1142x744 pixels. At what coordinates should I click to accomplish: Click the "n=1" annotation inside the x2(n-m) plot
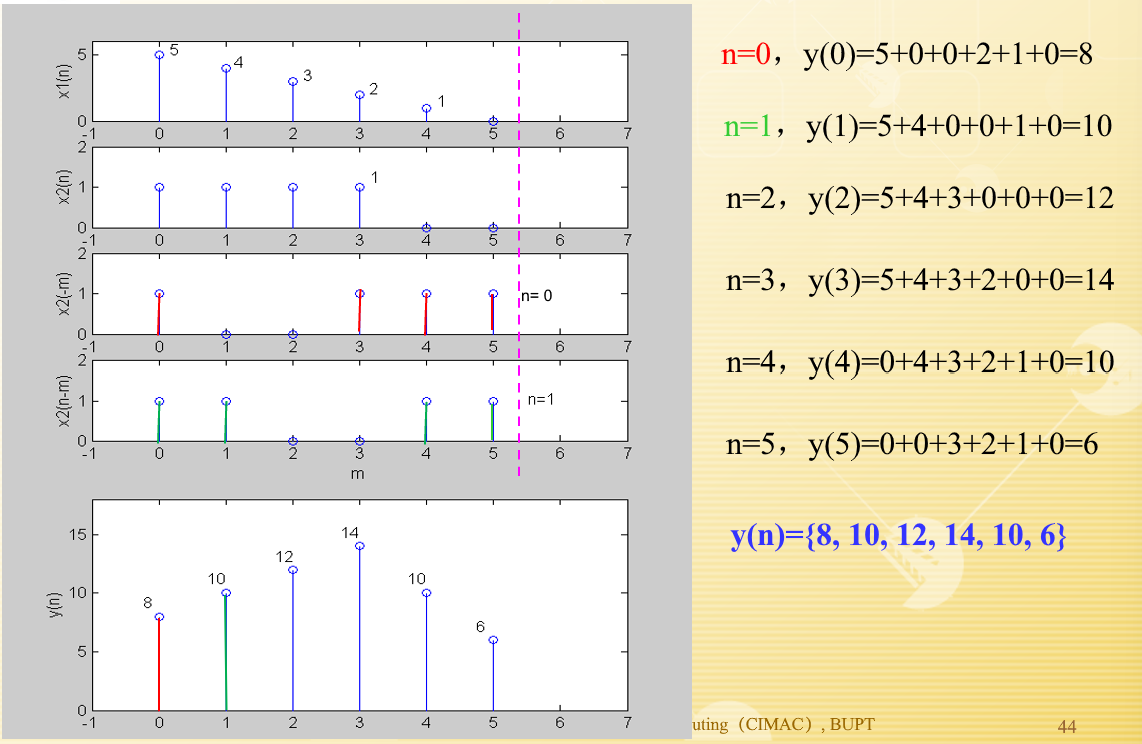pyautogui.click(x=540, y=399)
